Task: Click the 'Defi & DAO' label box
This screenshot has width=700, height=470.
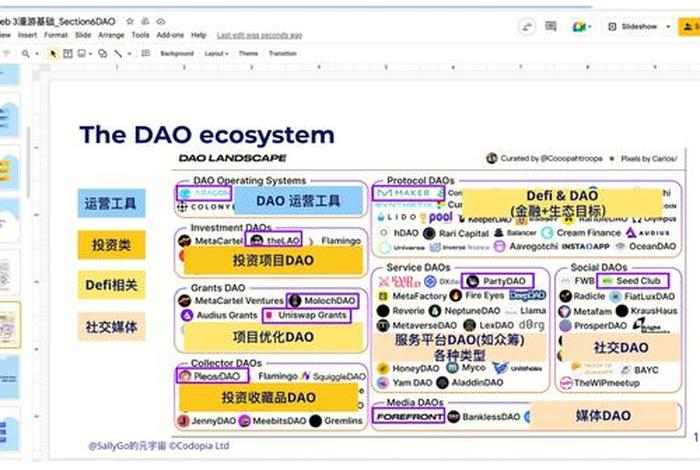Action: [562, 203]
